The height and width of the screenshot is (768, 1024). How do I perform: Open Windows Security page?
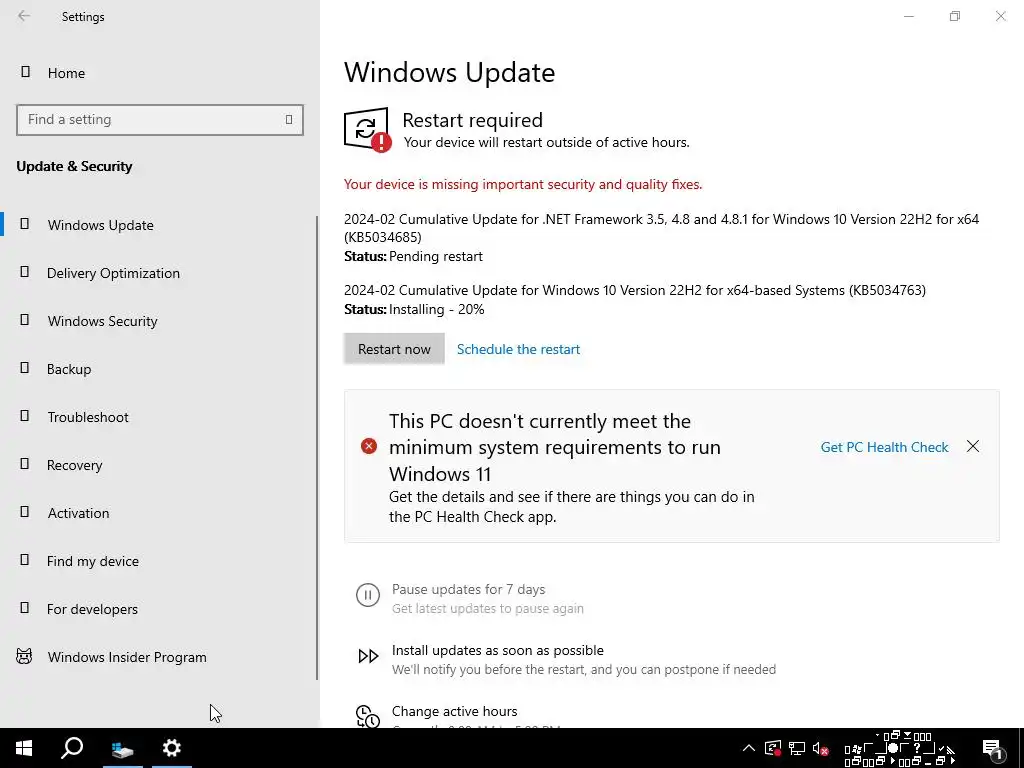pos(102,321)
